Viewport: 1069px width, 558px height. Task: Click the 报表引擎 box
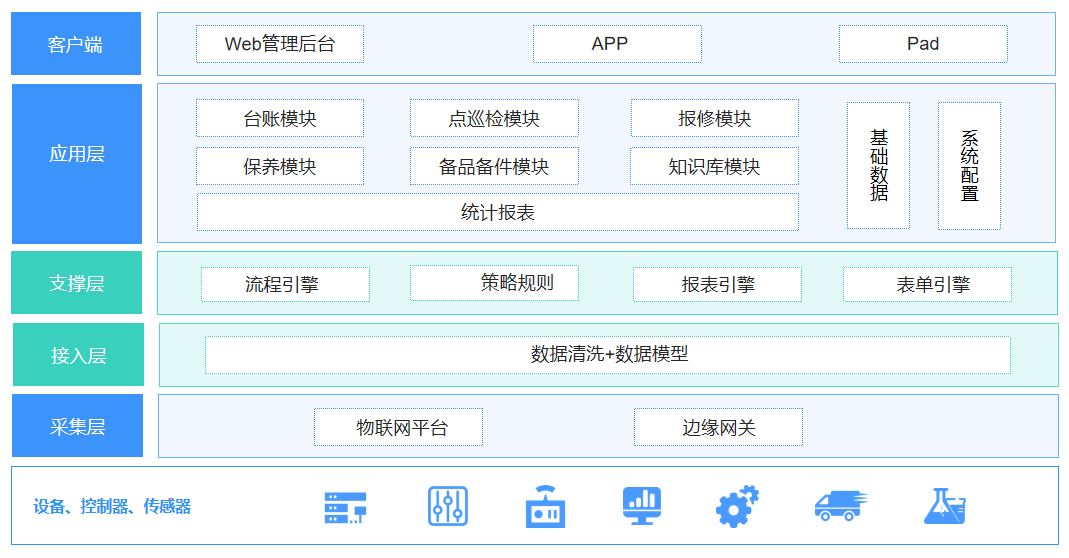[x=717, y=284]
